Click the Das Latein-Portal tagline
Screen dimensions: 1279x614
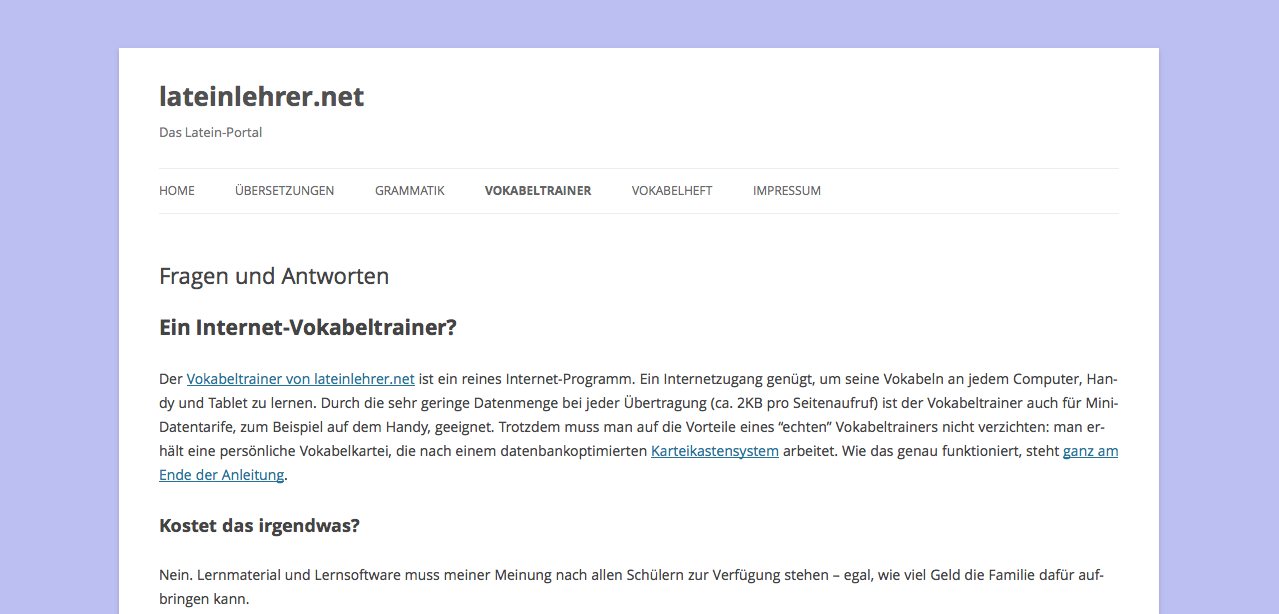point(210,132)
